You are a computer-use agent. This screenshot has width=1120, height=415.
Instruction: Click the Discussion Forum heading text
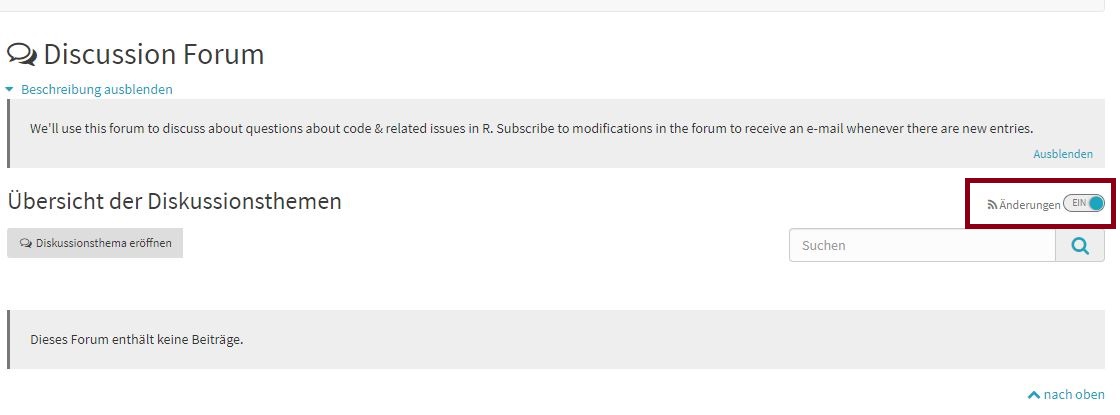click(154, 54)
